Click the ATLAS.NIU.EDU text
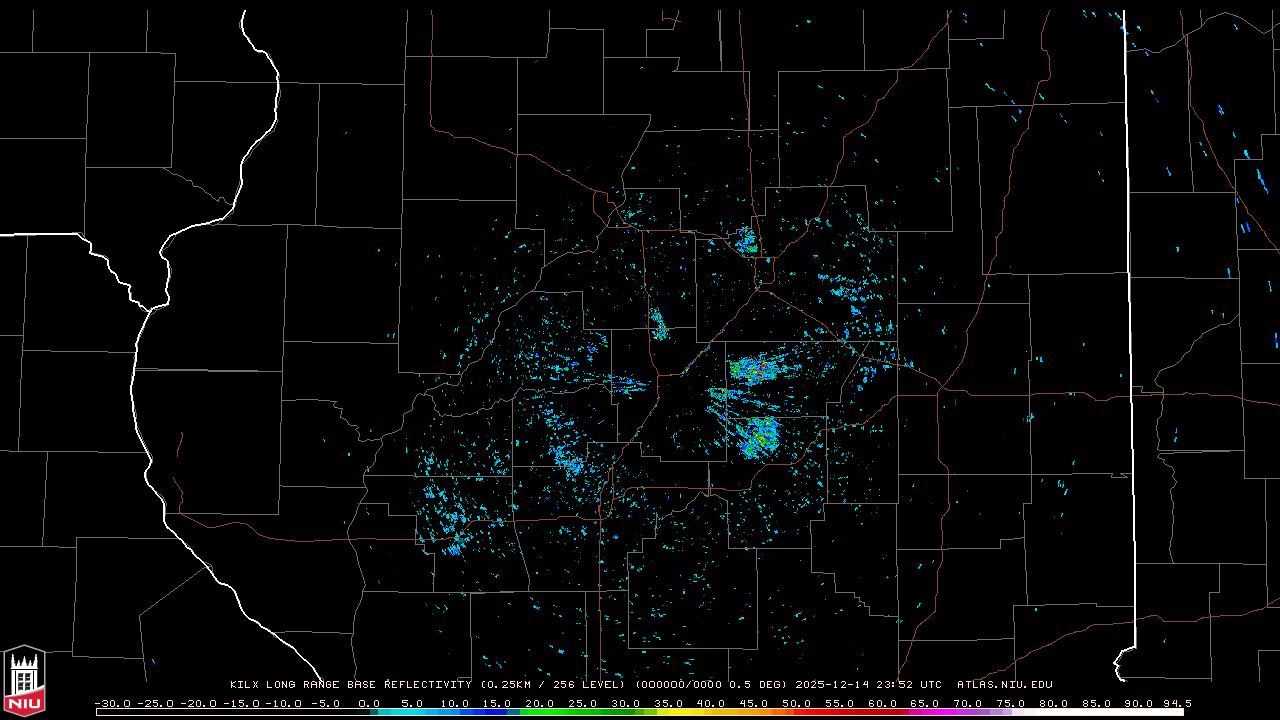Image resolution: width=1280 pixels, height=720 pixels. pyautogui.click(x=1004, y=685)
